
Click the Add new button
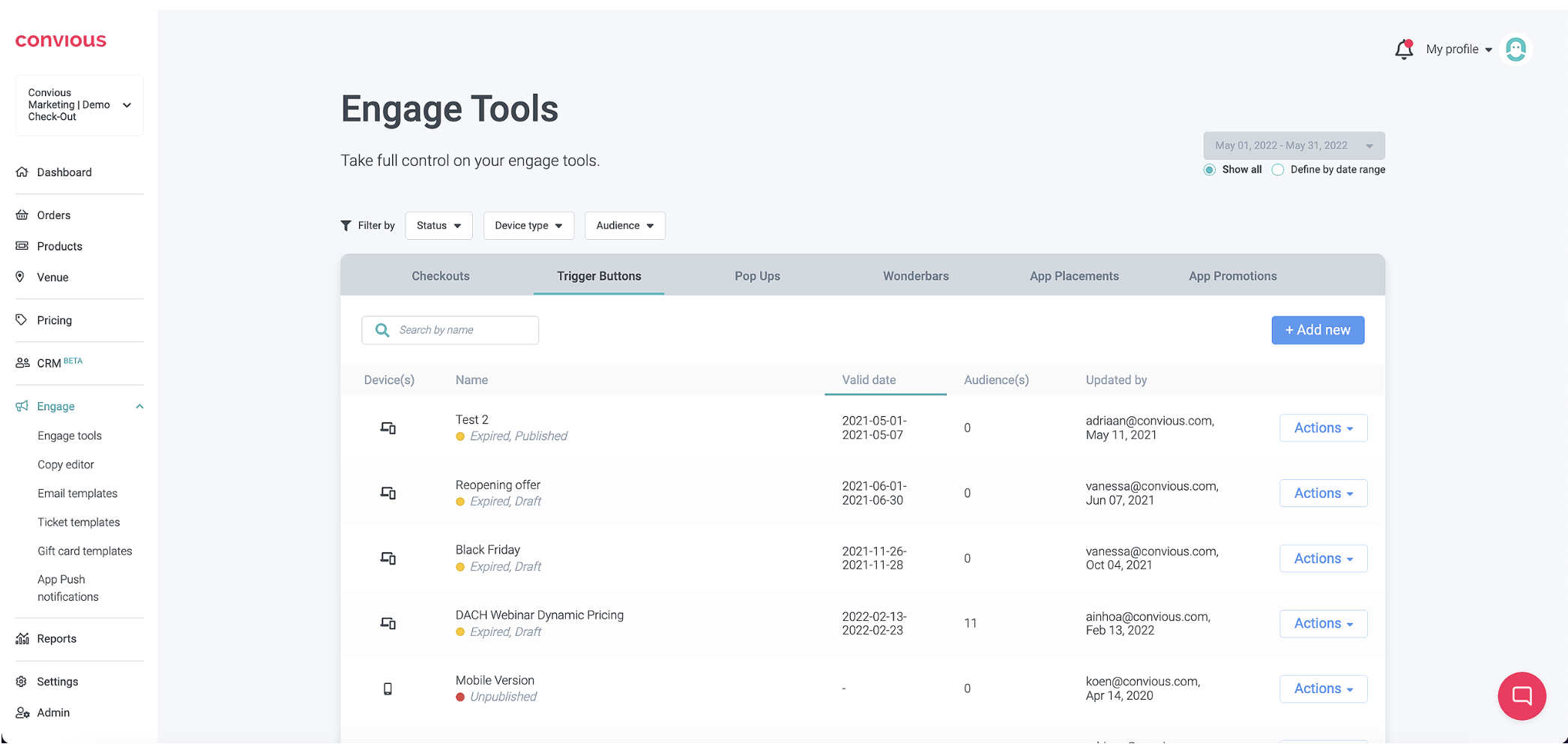pos(1317,330)
